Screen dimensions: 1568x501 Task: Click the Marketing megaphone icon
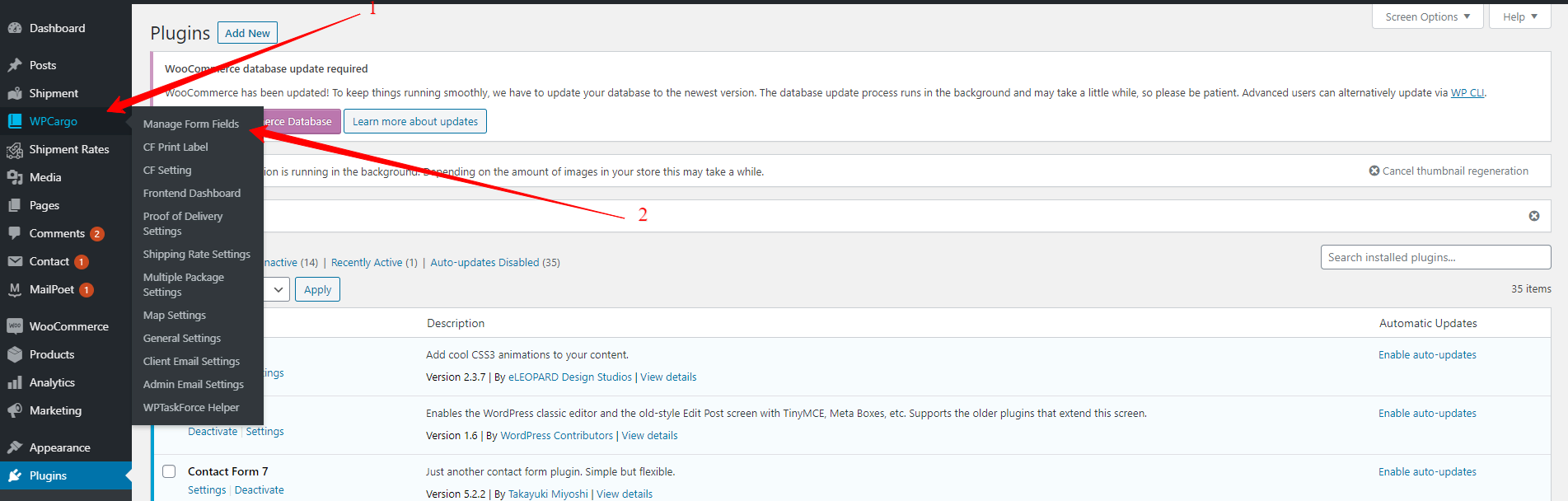(15, 410)
